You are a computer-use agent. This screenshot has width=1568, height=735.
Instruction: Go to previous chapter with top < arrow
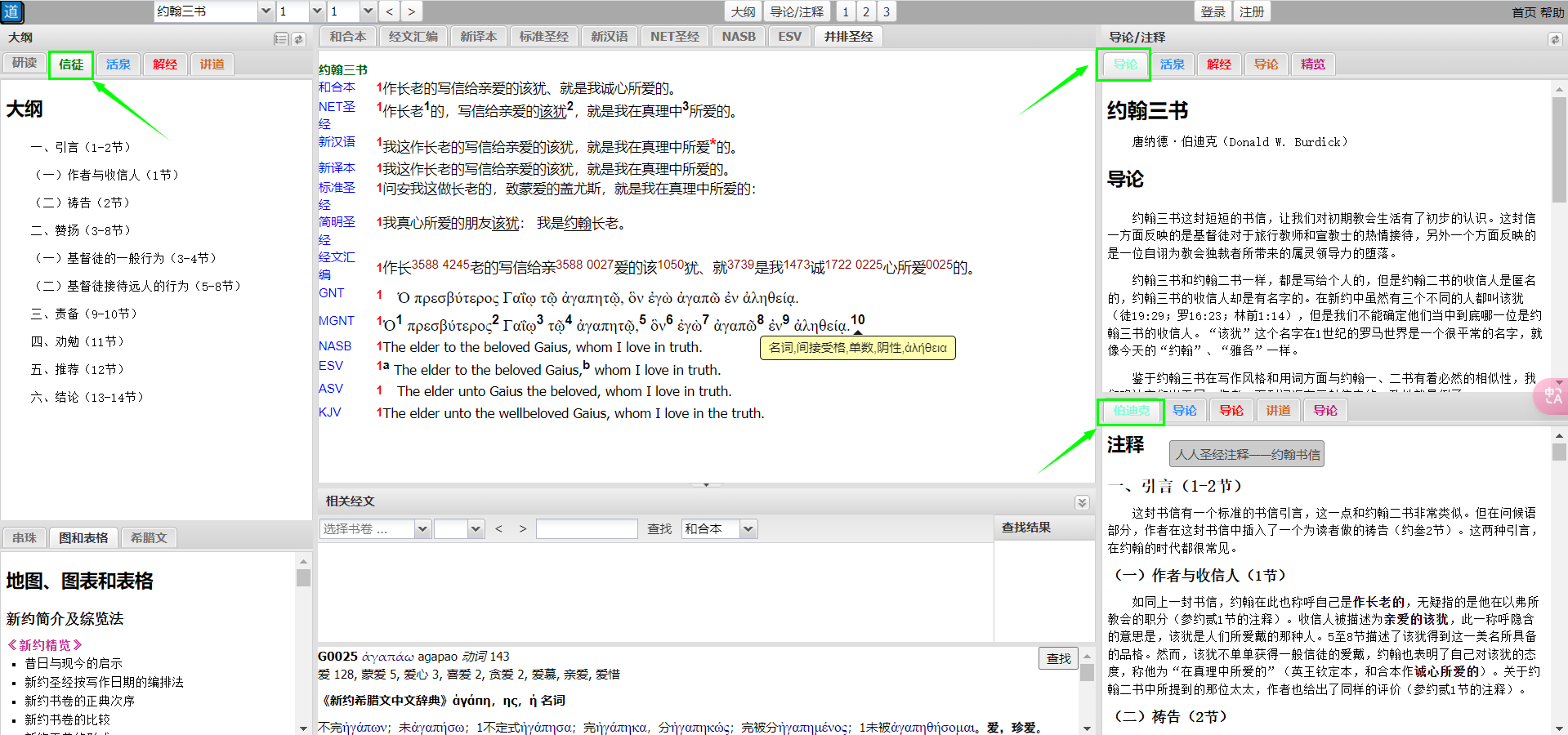390,11
